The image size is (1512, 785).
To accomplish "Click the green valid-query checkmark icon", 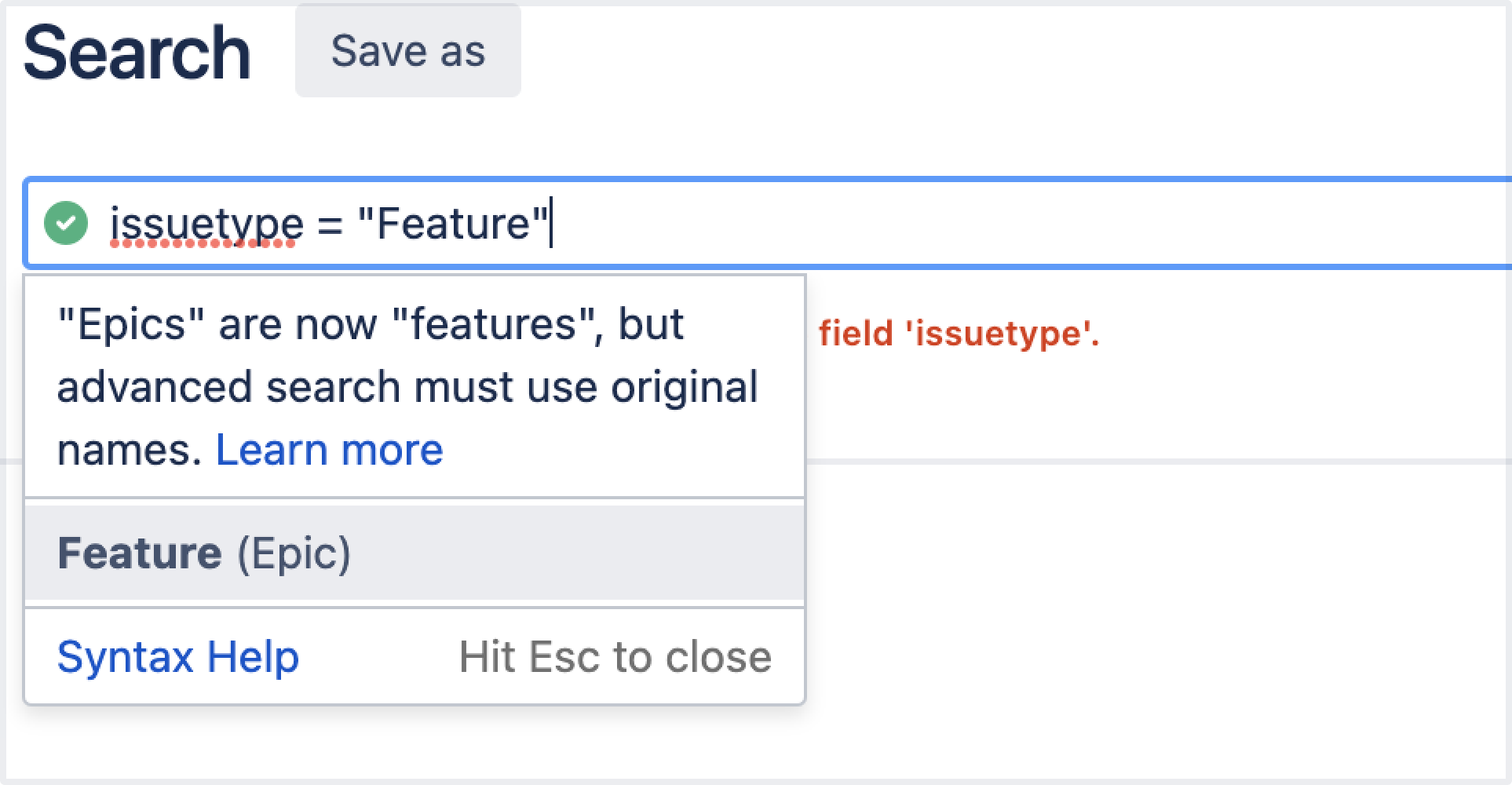I will [66, 224].
